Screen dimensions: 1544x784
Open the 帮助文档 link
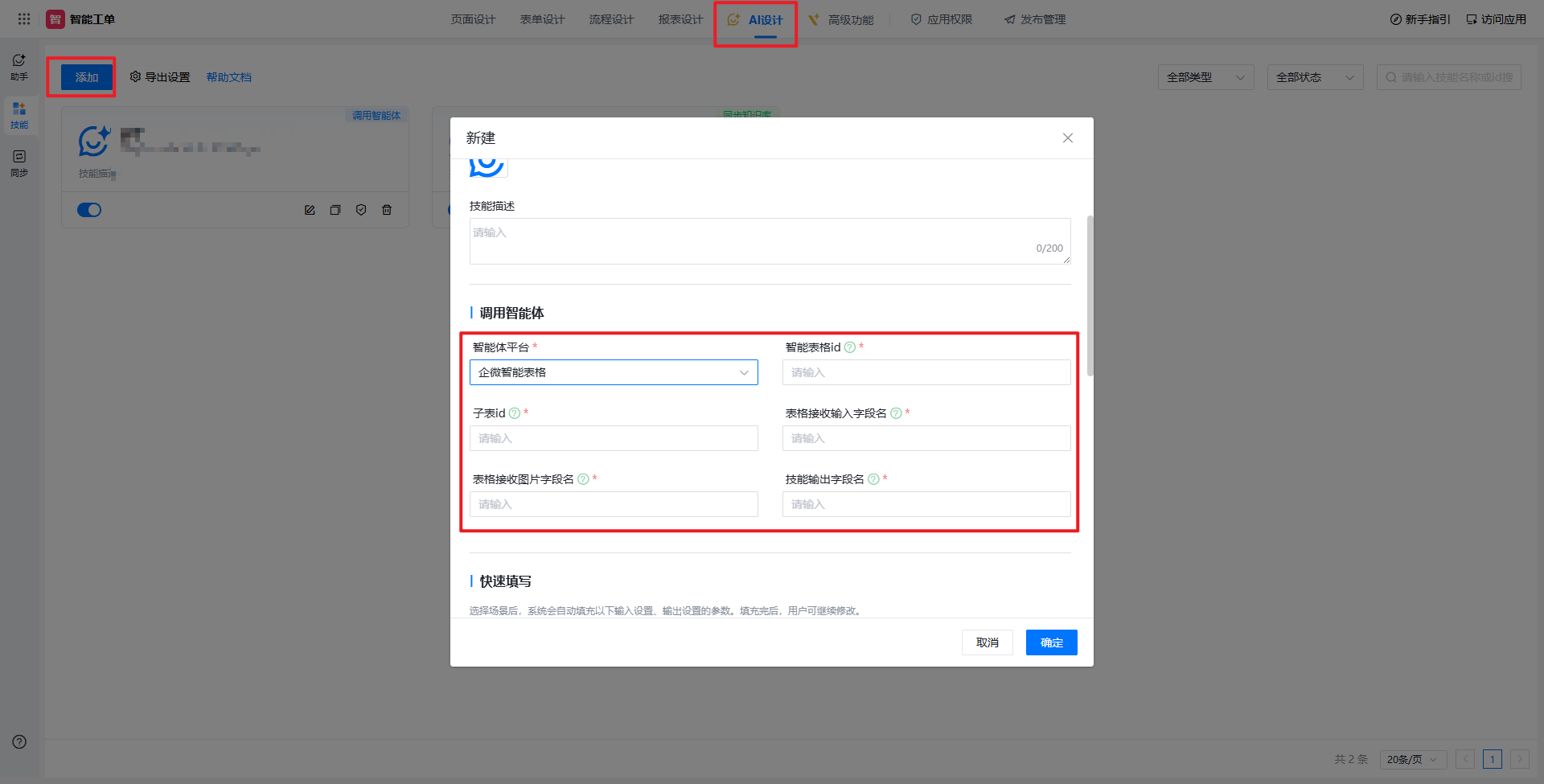click(x=229, y=77)
